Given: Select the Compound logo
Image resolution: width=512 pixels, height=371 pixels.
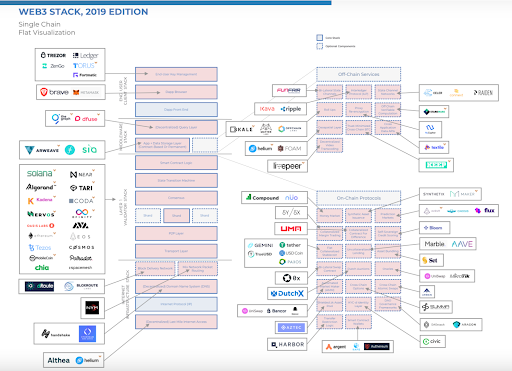Looking at the screenshot, I should point(262,198).
